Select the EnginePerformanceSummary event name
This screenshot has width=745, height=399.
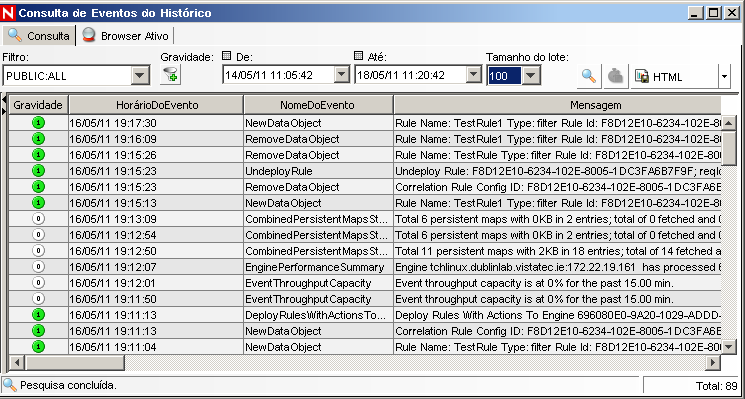pyautogui.click(x=318, y=267)
